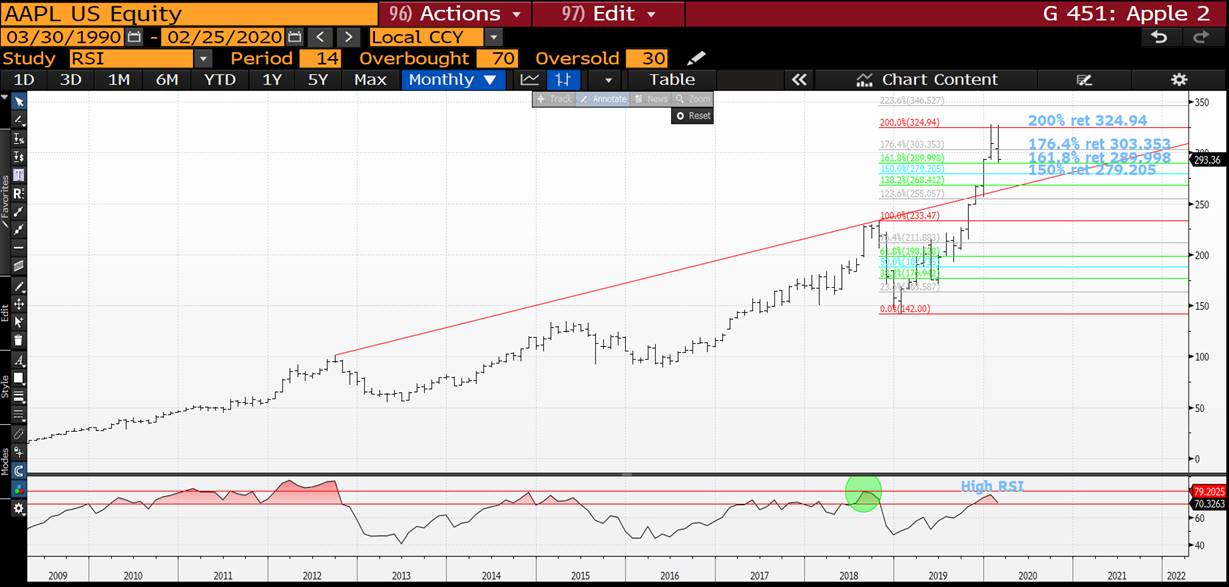The height and width of the screenshot is (587, 1229).
Task: Select the 1M range tab
Action: pos(119,80)
